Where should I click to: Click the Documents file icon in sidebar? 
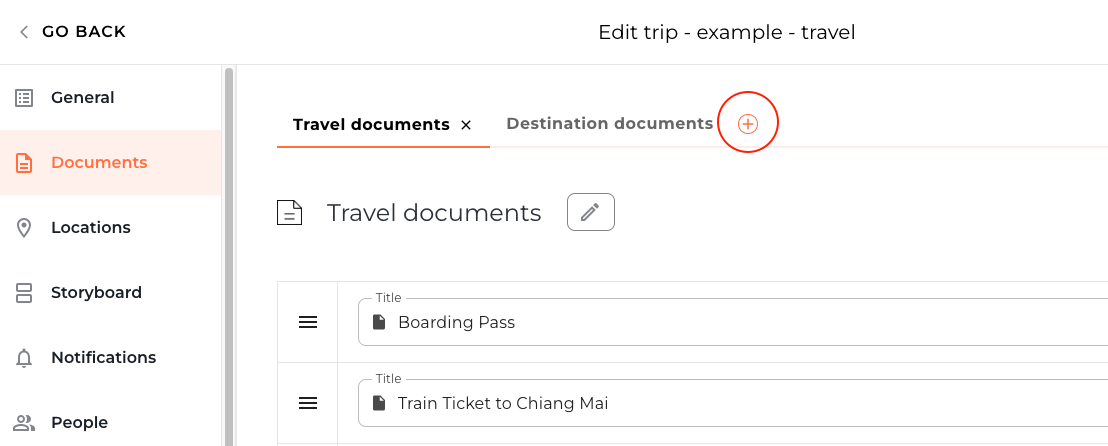24,163
